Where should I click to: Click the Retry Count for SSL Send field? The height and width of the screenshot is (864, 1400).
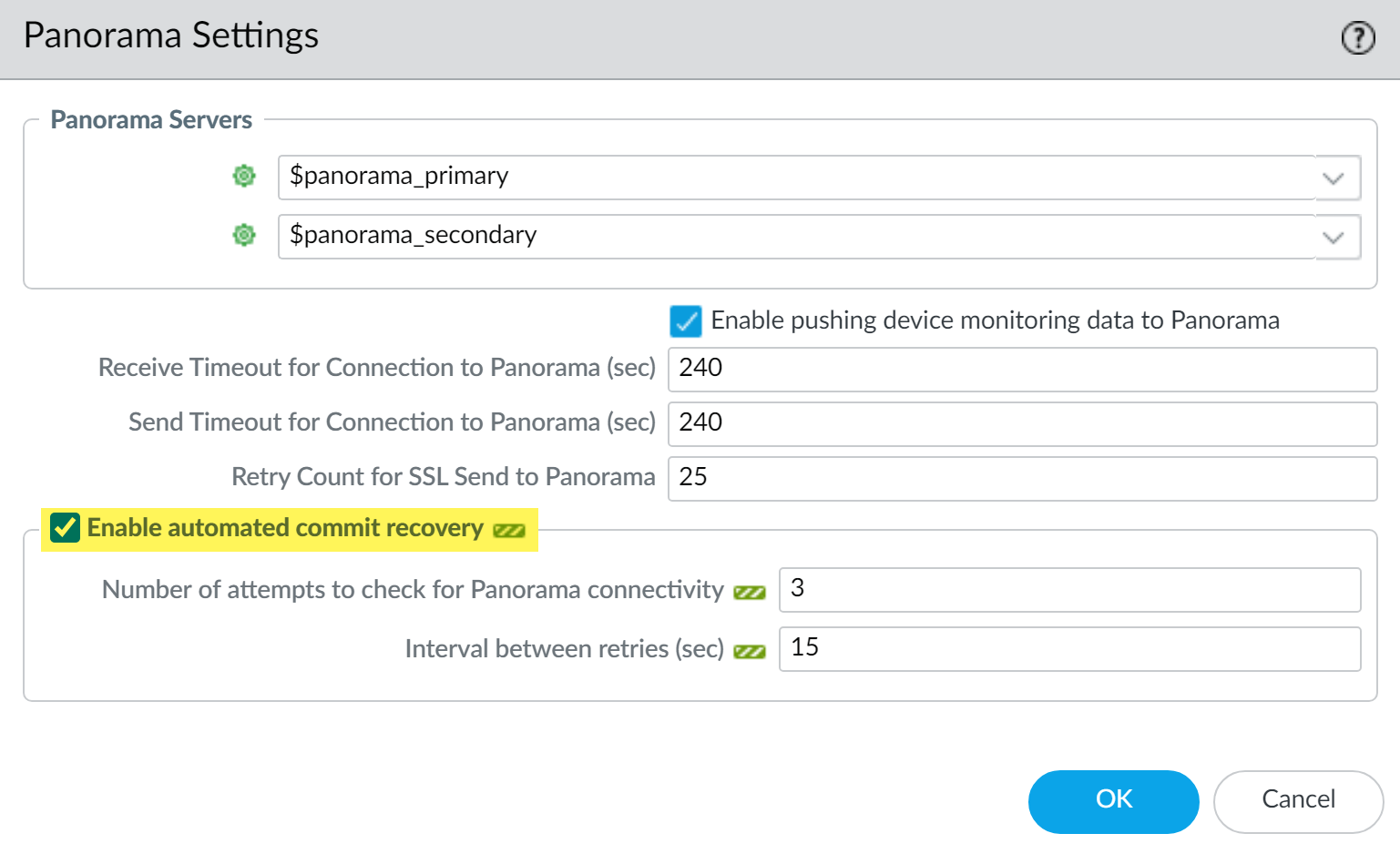click(1021, 478)
